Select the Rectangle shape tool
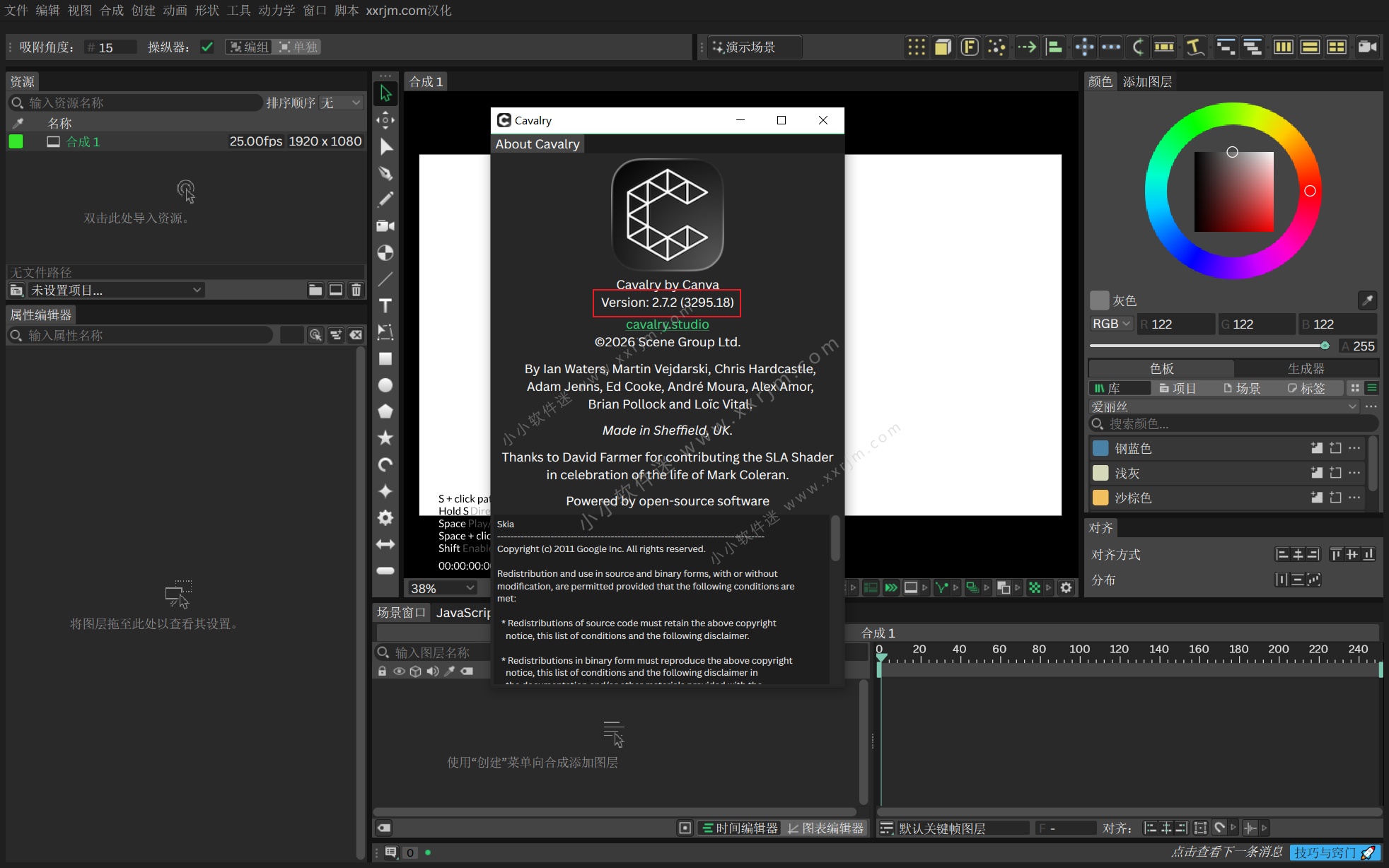 385,358
